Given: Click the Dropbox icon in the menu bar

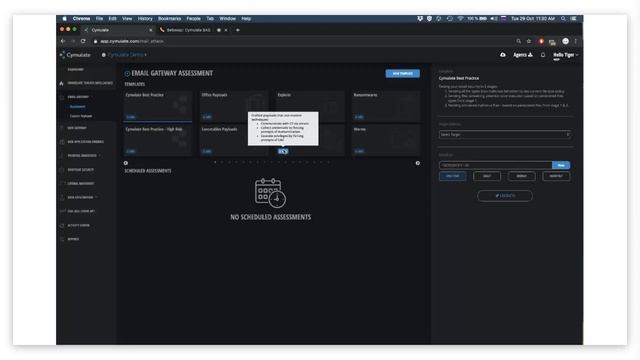Looking at the screenshot, I should (420, 19).
